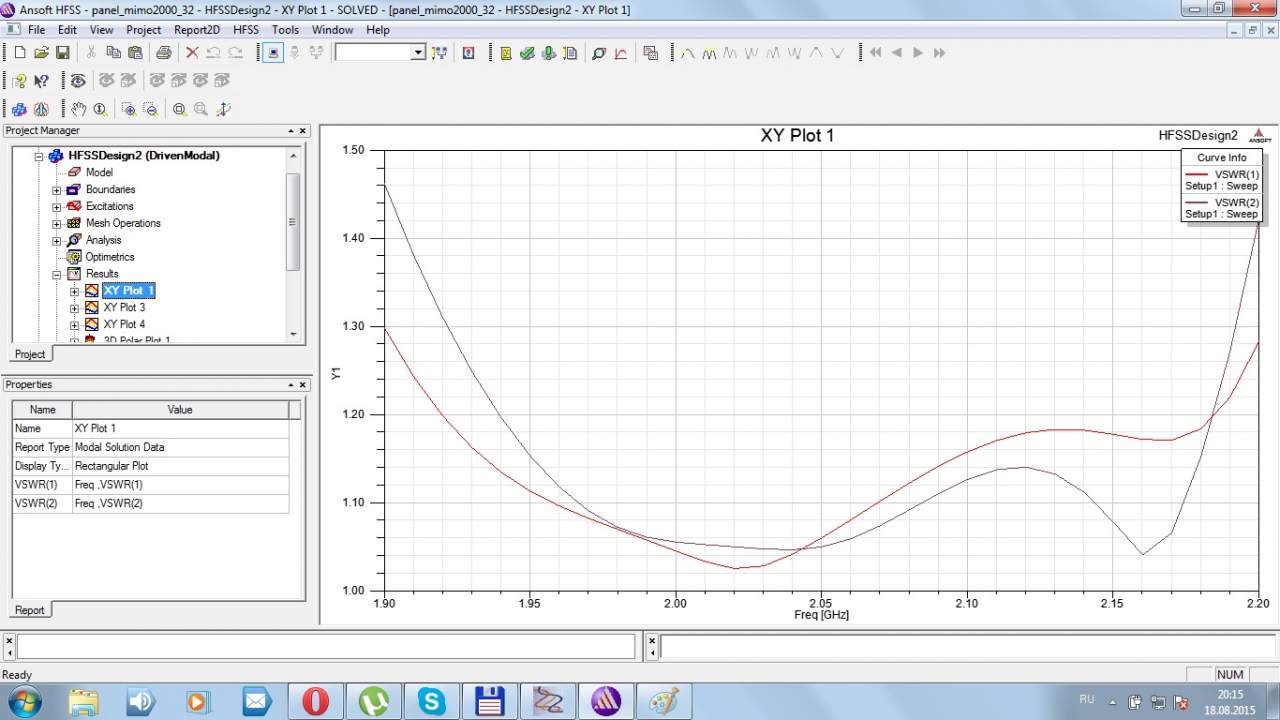This screenshot has width=1280, height=720.
Task: Click the context help arrow-question icon
Action: [x=41, y=81]
